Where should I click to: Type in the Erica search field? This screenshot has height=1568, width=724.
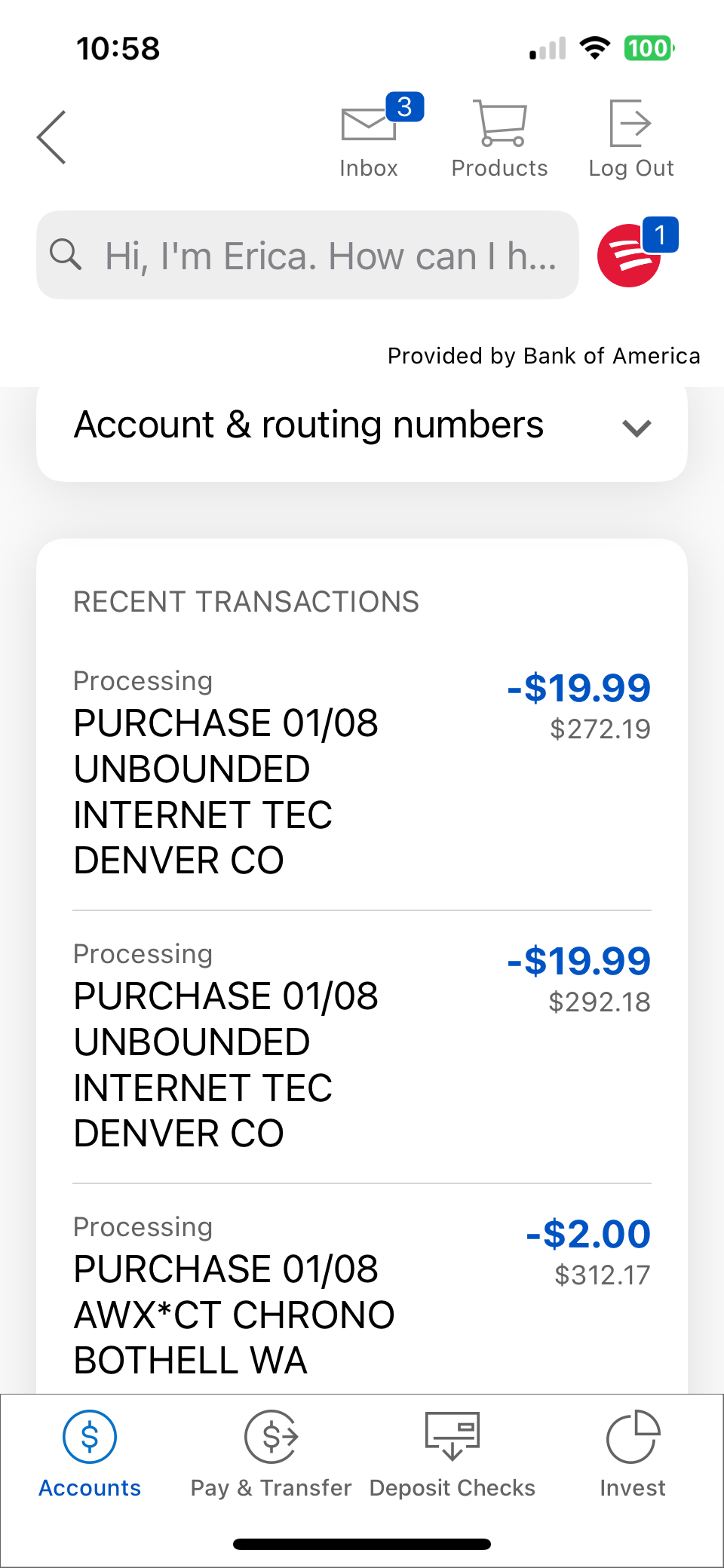(x=329, y=256)
